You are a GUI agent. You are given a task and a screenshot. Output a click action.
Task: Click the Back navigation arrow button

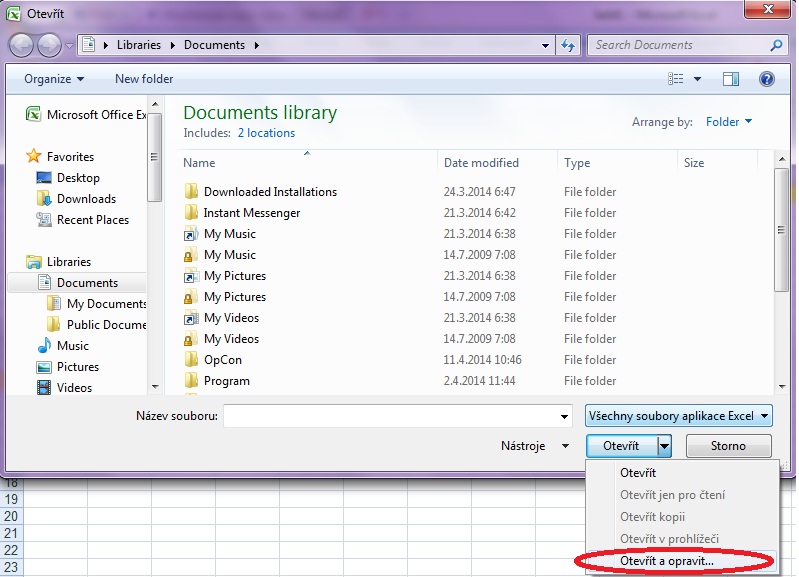point(21,45)
